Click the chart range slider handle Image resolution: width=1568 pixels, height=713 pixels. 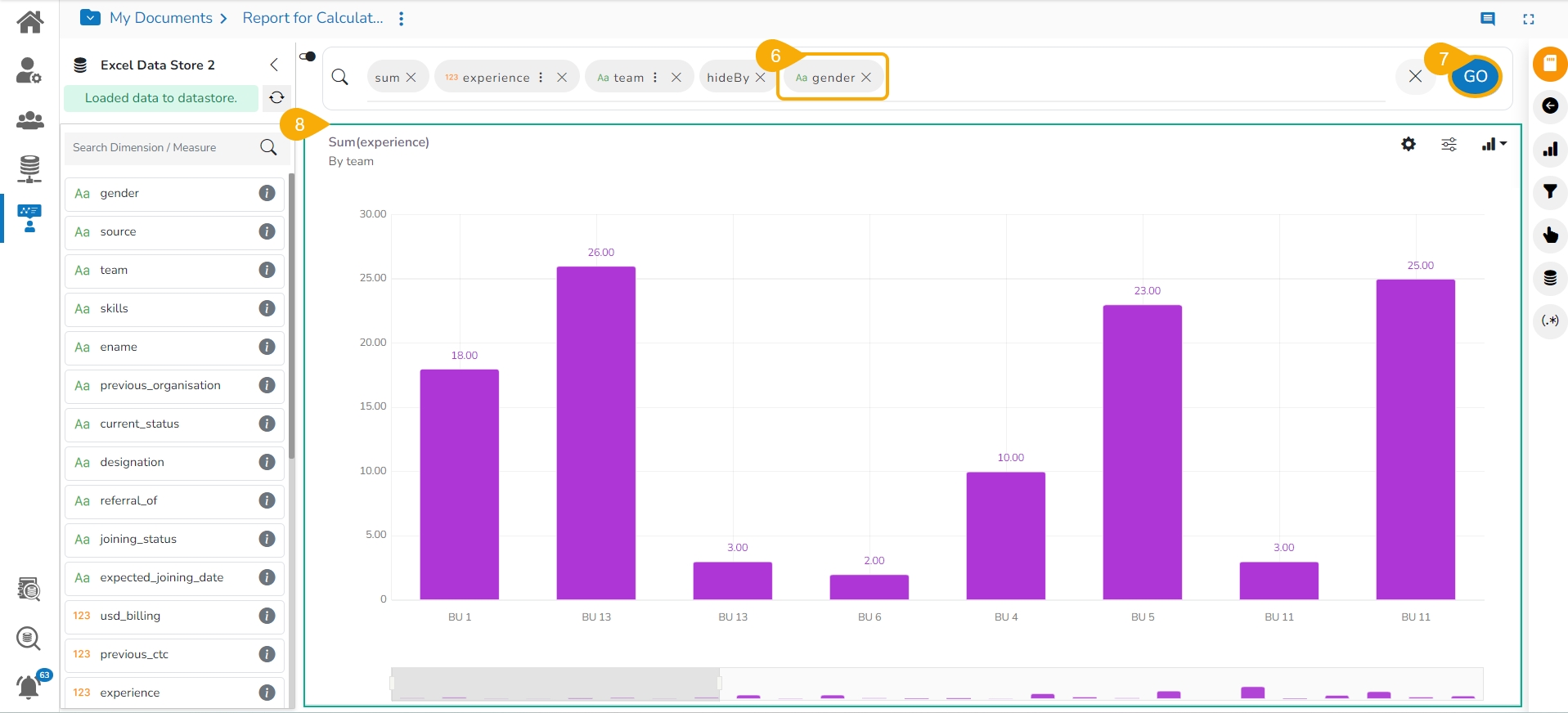point(719,684)
